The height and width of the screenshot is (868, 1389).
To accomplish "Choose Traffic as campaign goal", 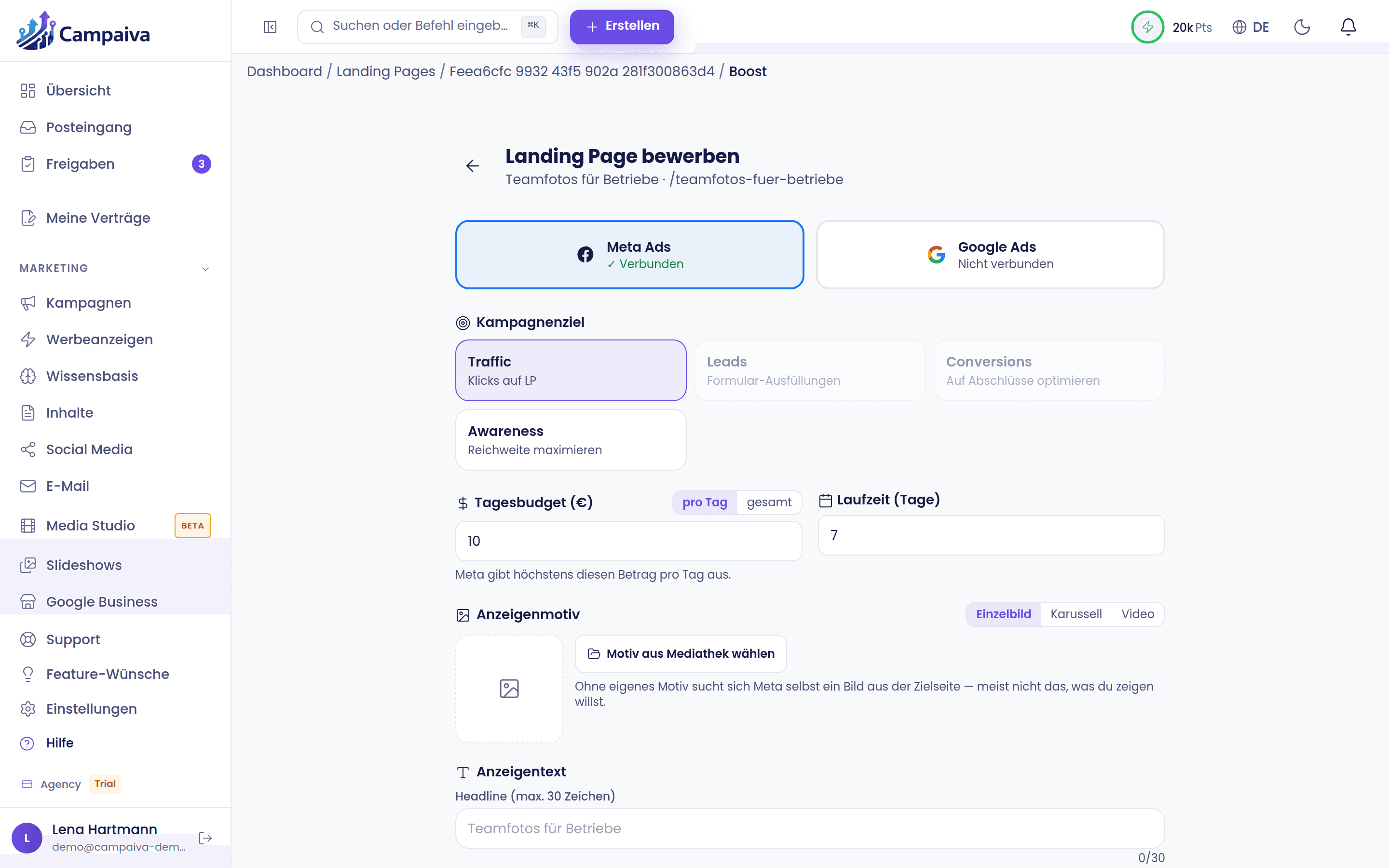I will (571, 370).
